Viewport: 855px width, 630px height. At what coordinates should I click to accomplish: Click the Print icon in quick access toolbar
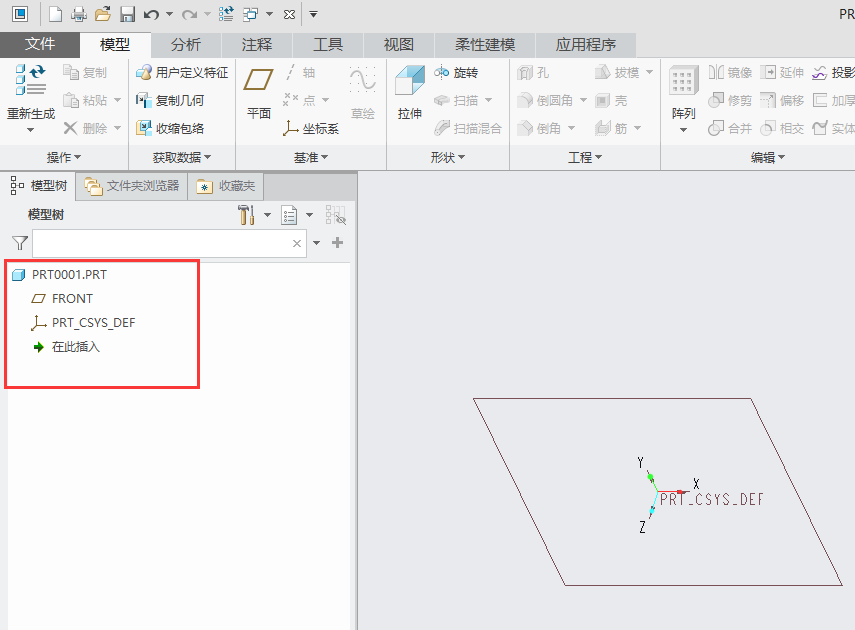pos(79,14)
